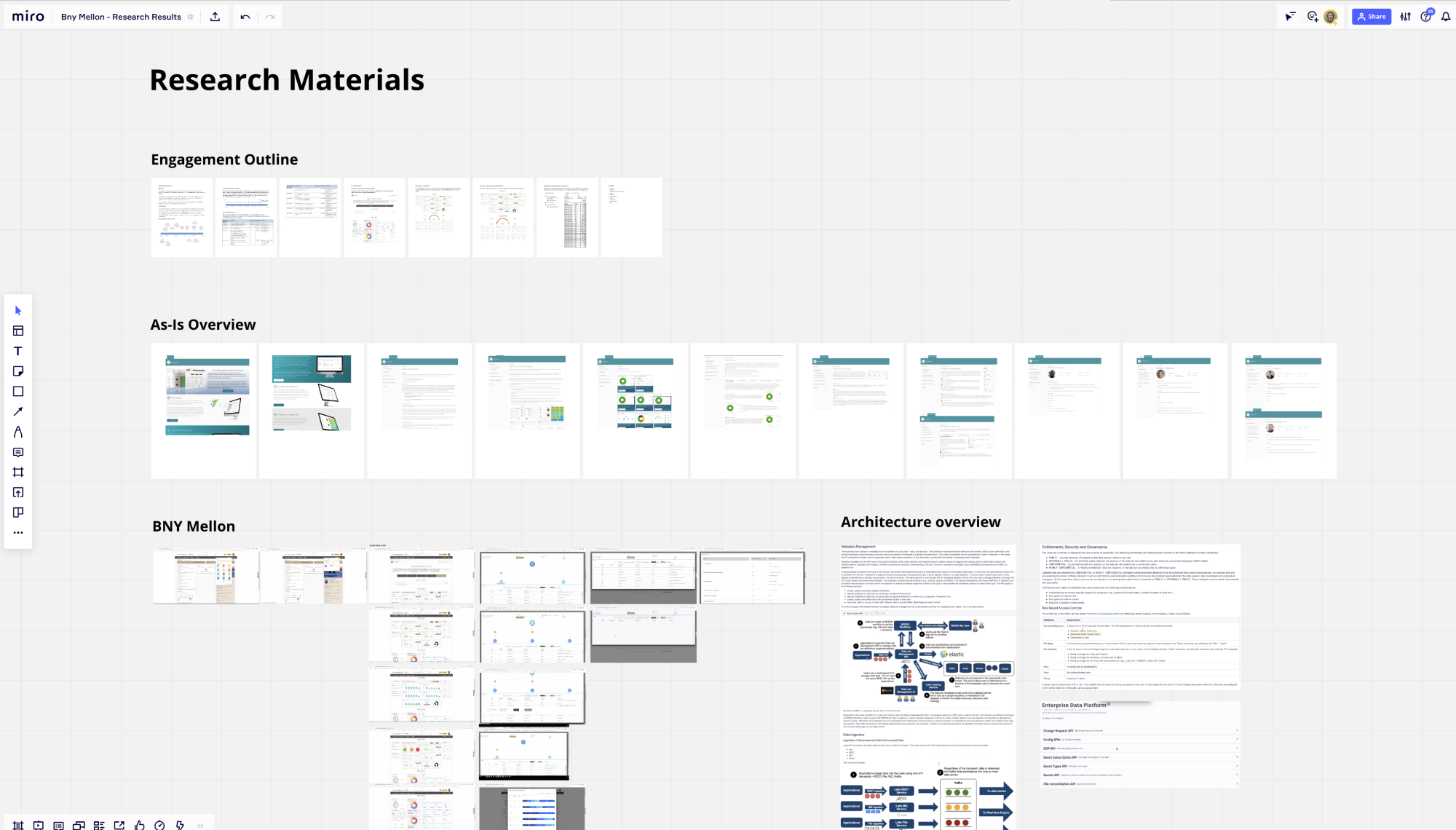Open the Templates tool
The image size is (1456, 830).
[18, 331]
